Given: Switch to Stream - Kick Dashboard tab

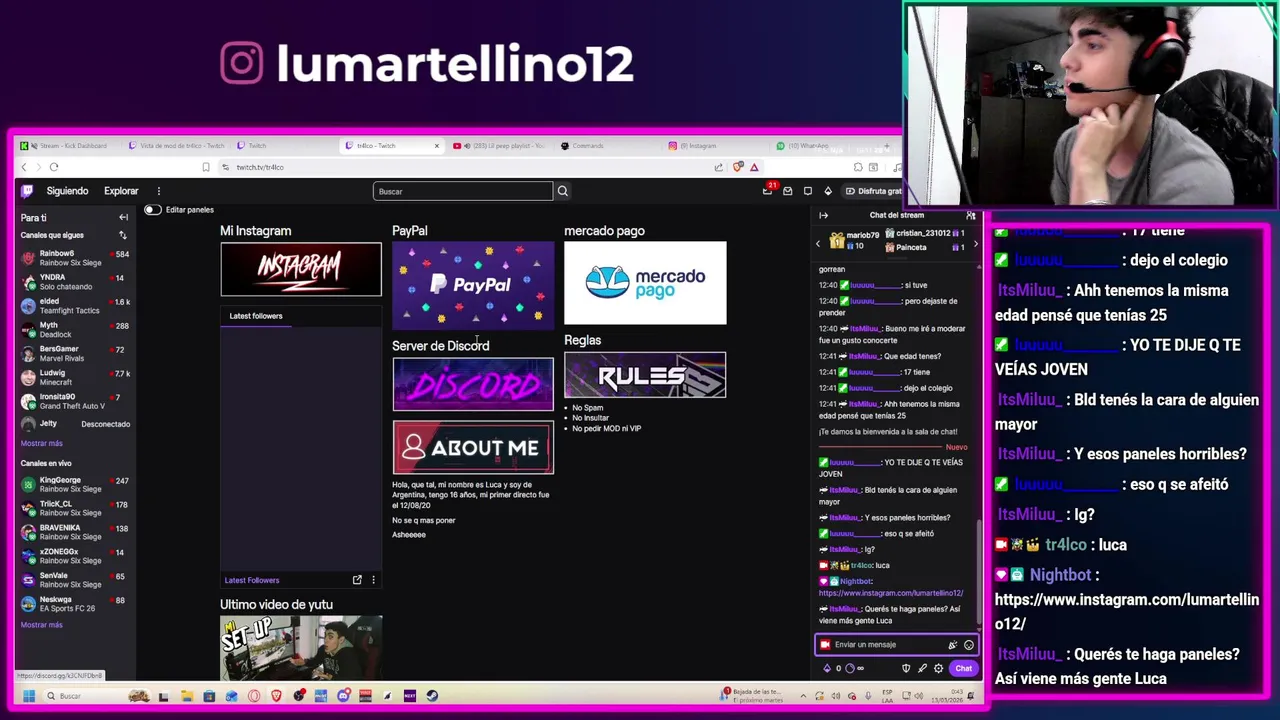Looking at the screenshot, I should [66, 146].
